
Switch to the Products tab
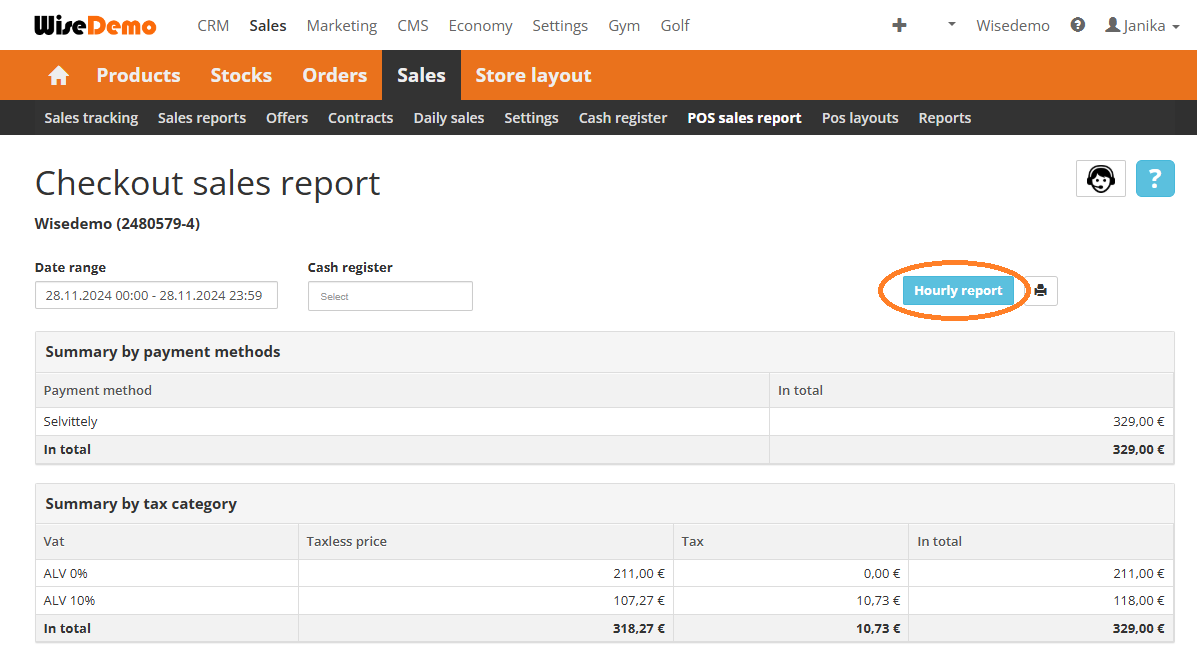click(x=138, y=76)
